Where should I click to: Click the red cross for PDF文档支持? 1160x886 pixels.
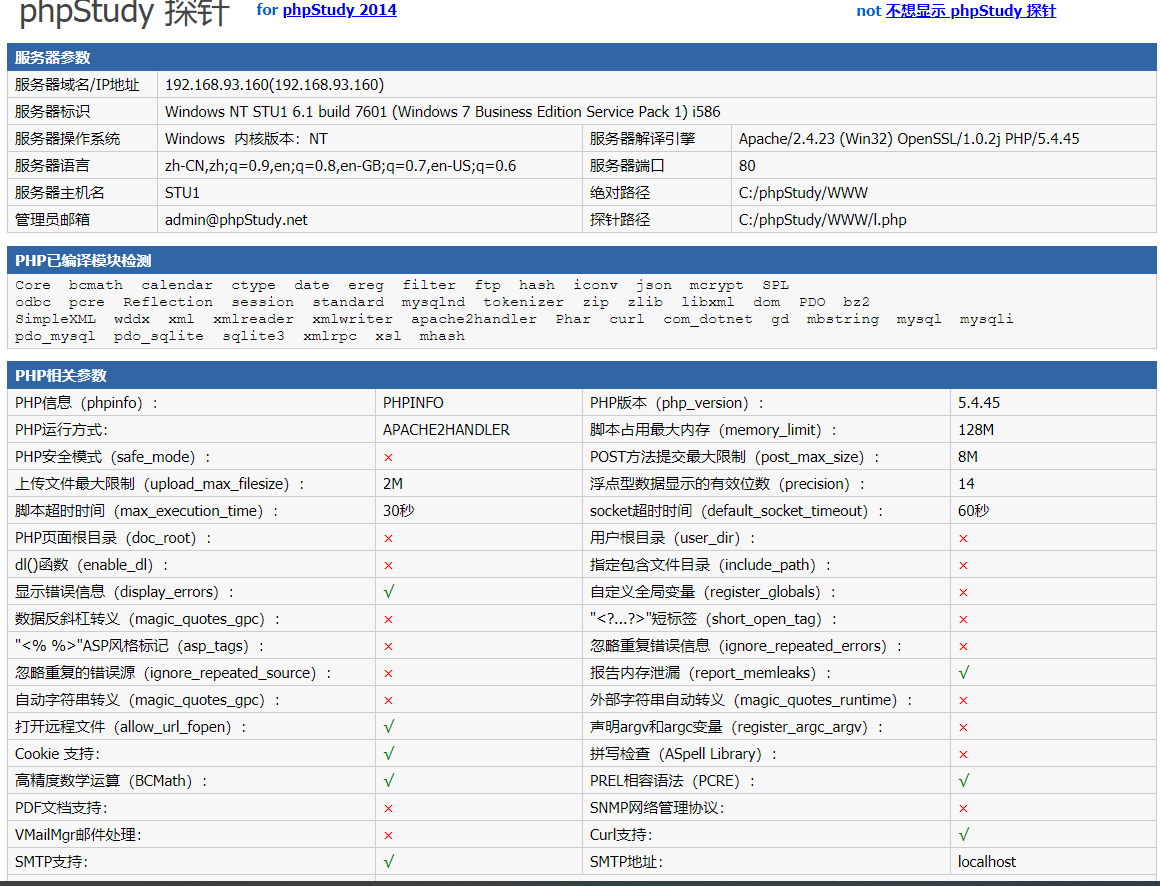(x=388, y=808)
